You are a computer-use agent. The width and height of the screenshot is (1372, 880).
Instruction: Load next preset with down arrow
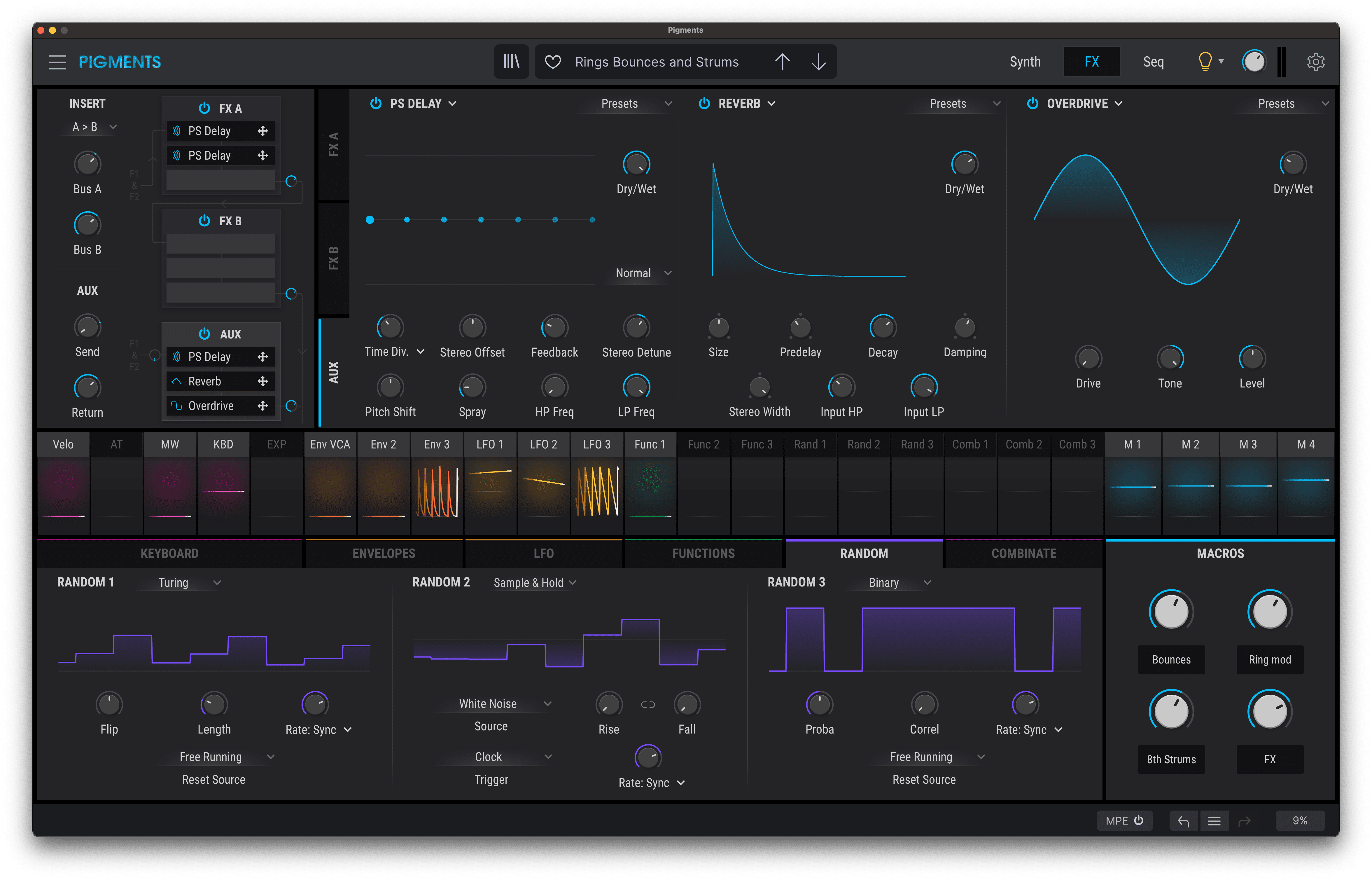tap(818, 62)
